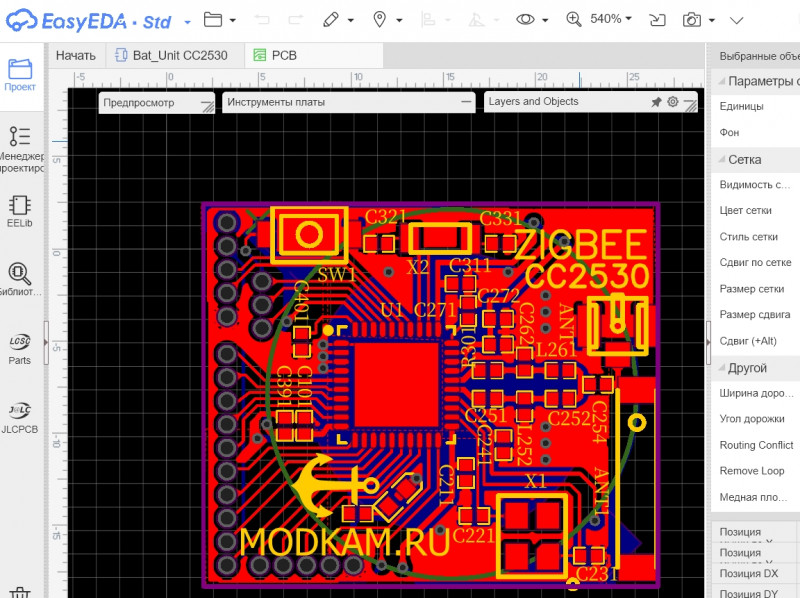Click the export/share arrow toolbar icon
800x598 pixels.
(x=657, y=19)
